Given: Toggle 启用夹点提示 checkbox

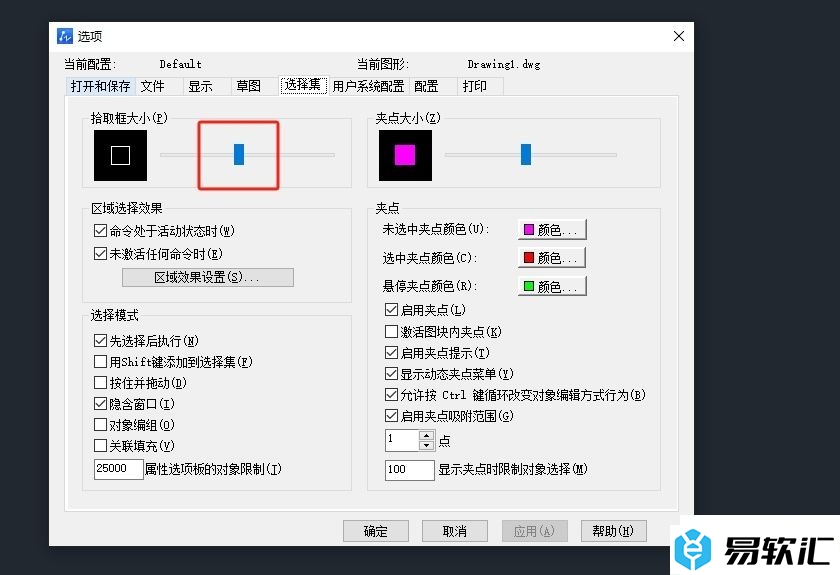Looking at the screenshot, I should 392,353.
